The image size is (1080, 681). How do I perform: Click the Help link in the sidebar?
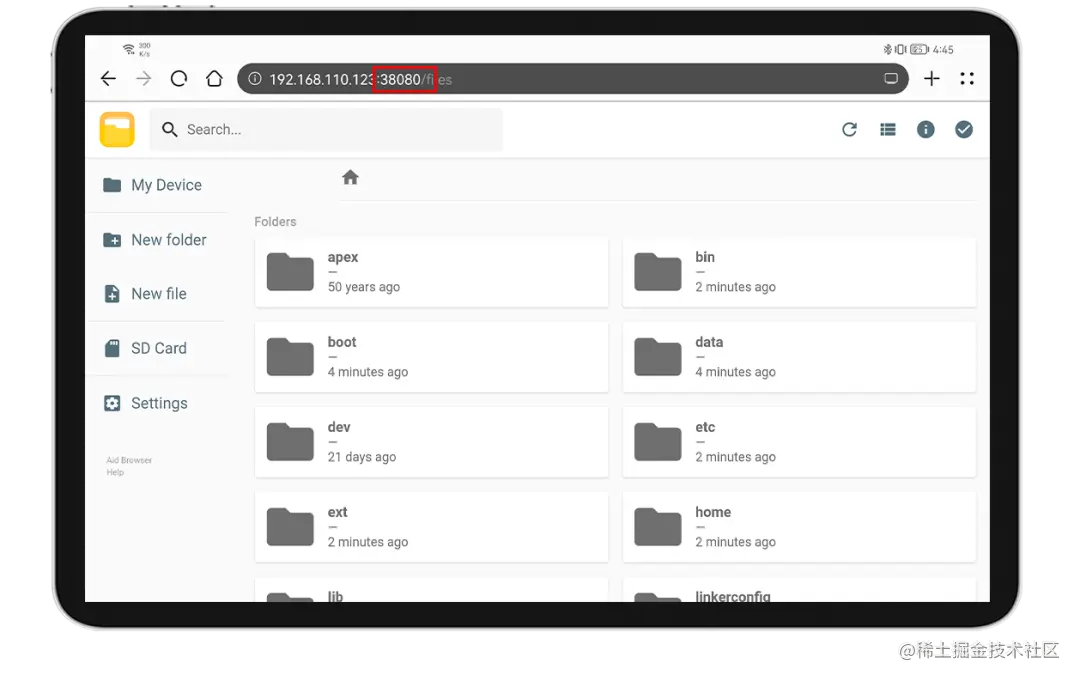point(115,472)
